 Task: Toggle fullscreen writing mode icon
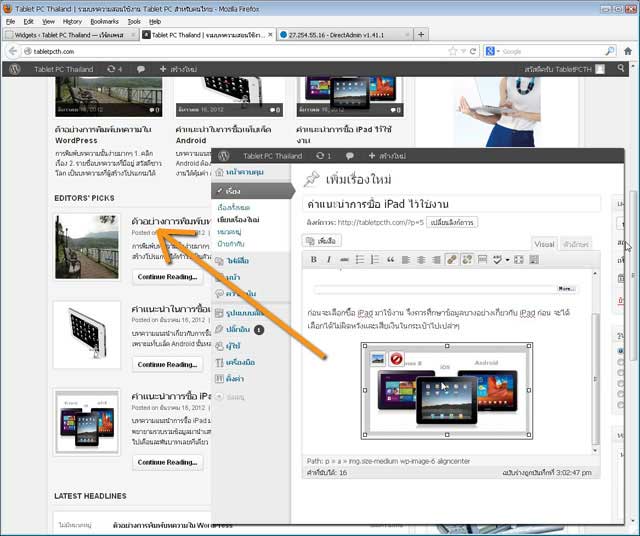519,259
